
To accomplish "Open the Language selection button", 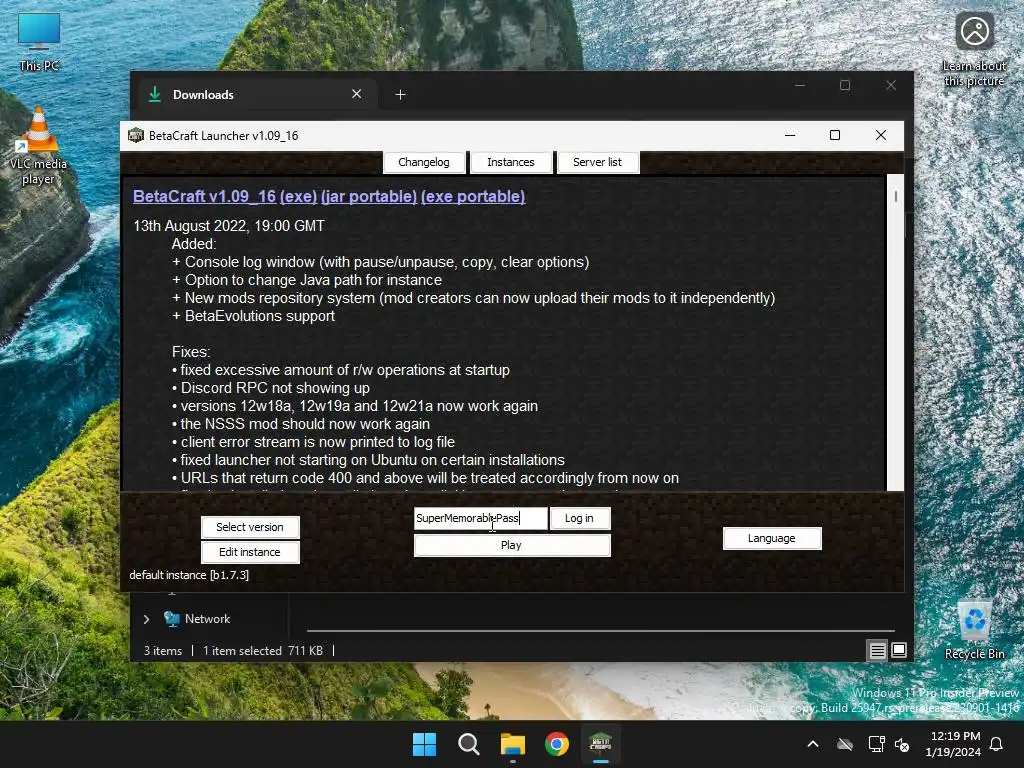I will click(x=772, y=538).
